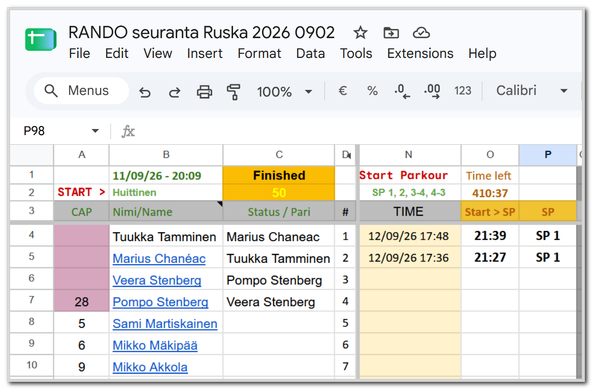
Task: Select column P header
Action: click(x=548, y=155)
